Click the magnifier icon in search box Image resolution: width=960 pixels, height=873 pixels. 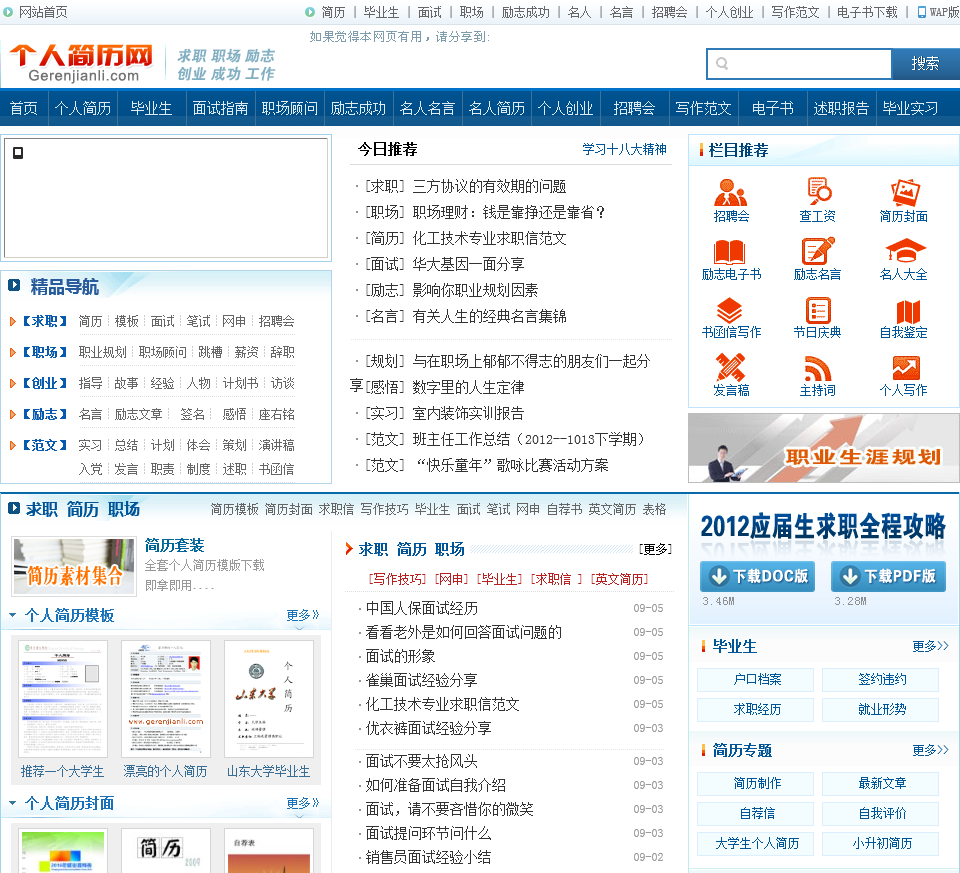[722, 63]
